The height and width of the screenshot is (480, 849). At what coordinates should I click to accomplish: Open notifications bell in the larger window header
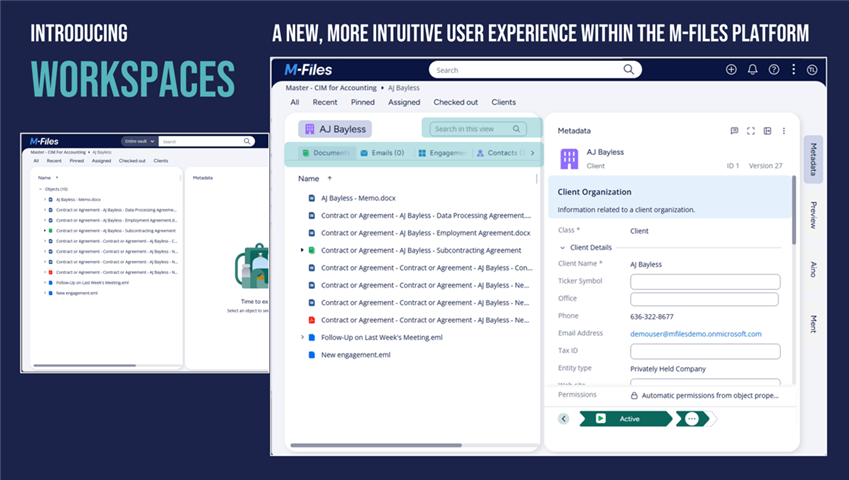point(753,69)
